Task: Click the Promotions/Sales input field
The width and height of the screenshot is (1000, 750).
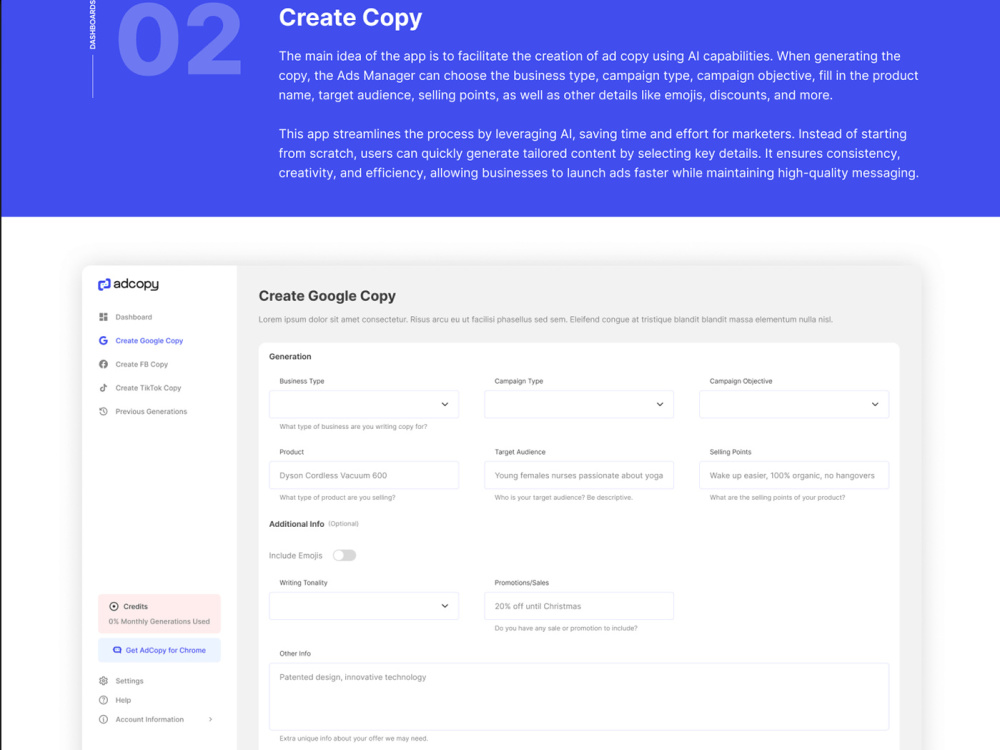Action: (x=578, y=606)
